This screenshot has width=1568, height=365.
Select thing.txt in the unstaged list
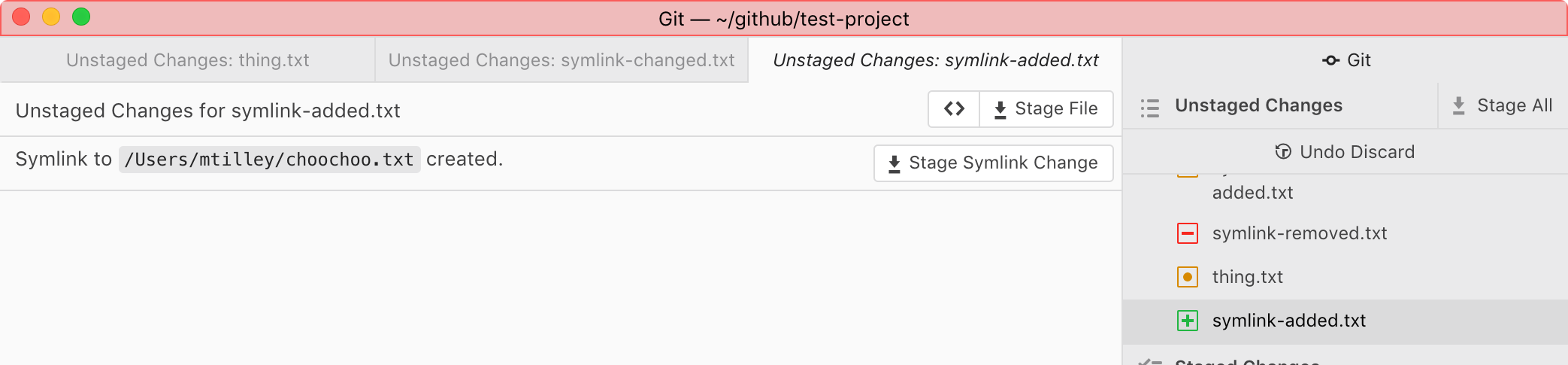1247,277
